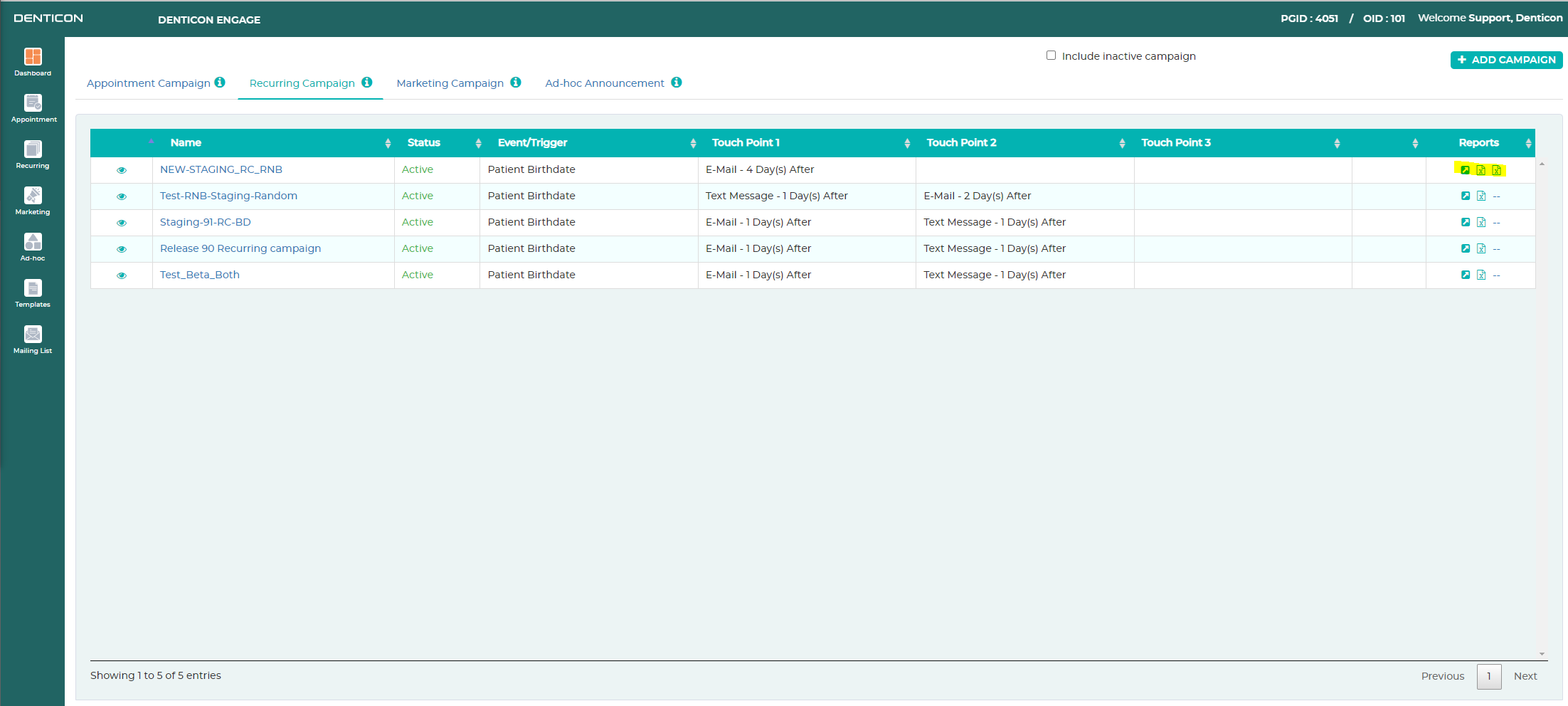1568x706 pixels.
Task: Open report arrow icon for Release 90 campaign
Action: pyautogui.click(x=1466, y=248)
